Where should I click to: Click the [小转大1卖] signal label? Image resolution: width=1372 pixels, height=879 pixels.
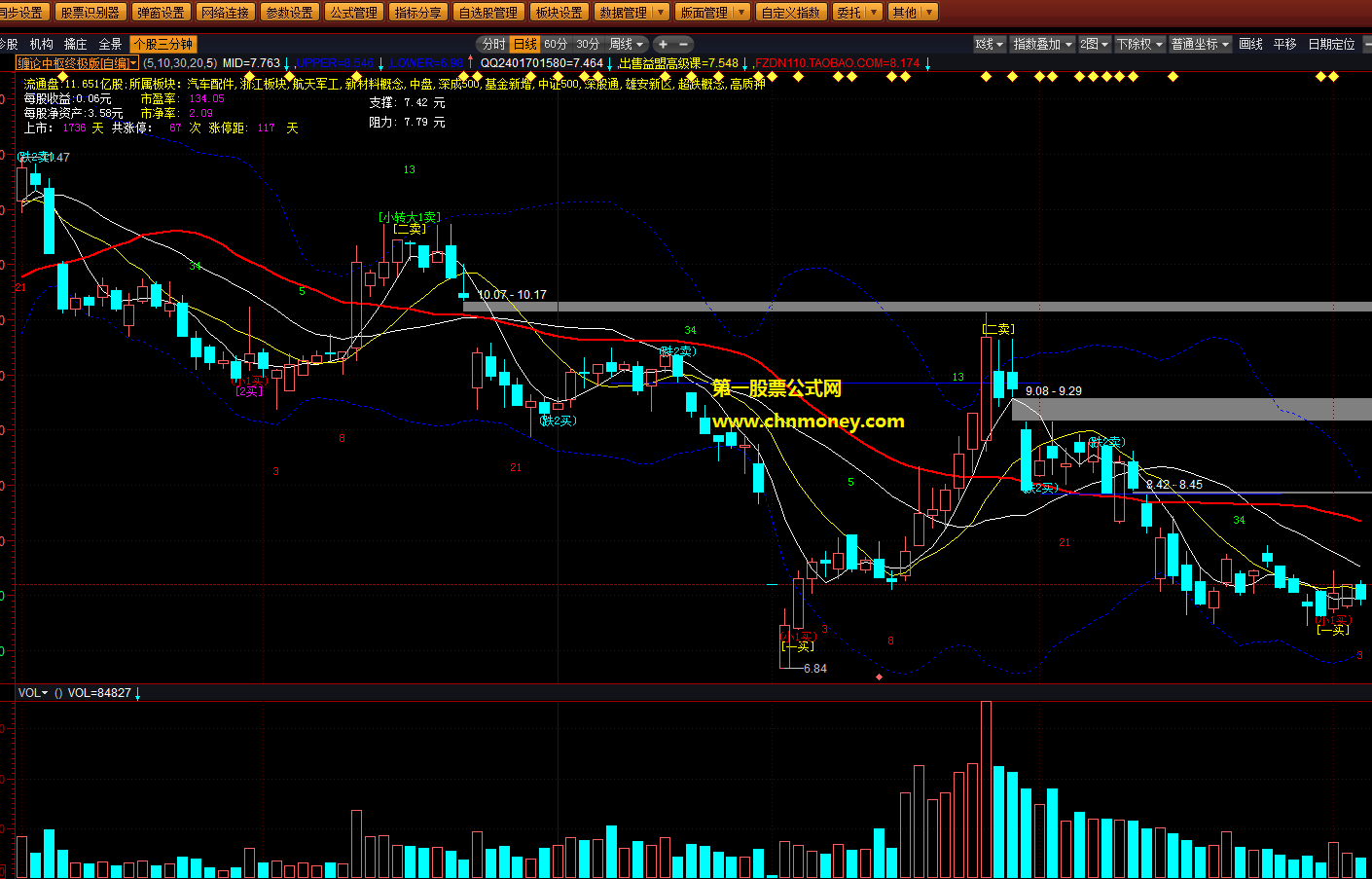[x=410, y=217]
